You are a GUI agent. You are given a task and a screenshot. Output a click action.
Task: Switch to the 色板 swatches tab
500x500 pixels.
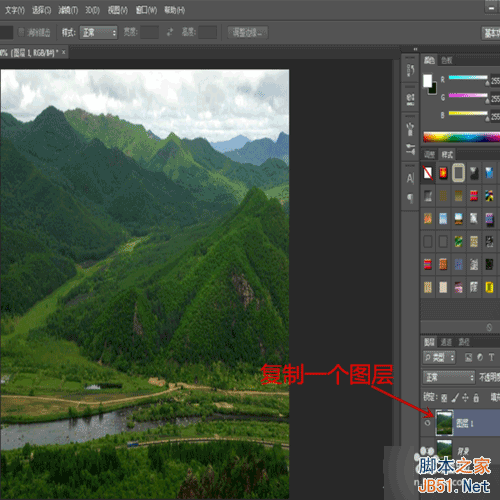pyautogui.click(x=447, y=60)
